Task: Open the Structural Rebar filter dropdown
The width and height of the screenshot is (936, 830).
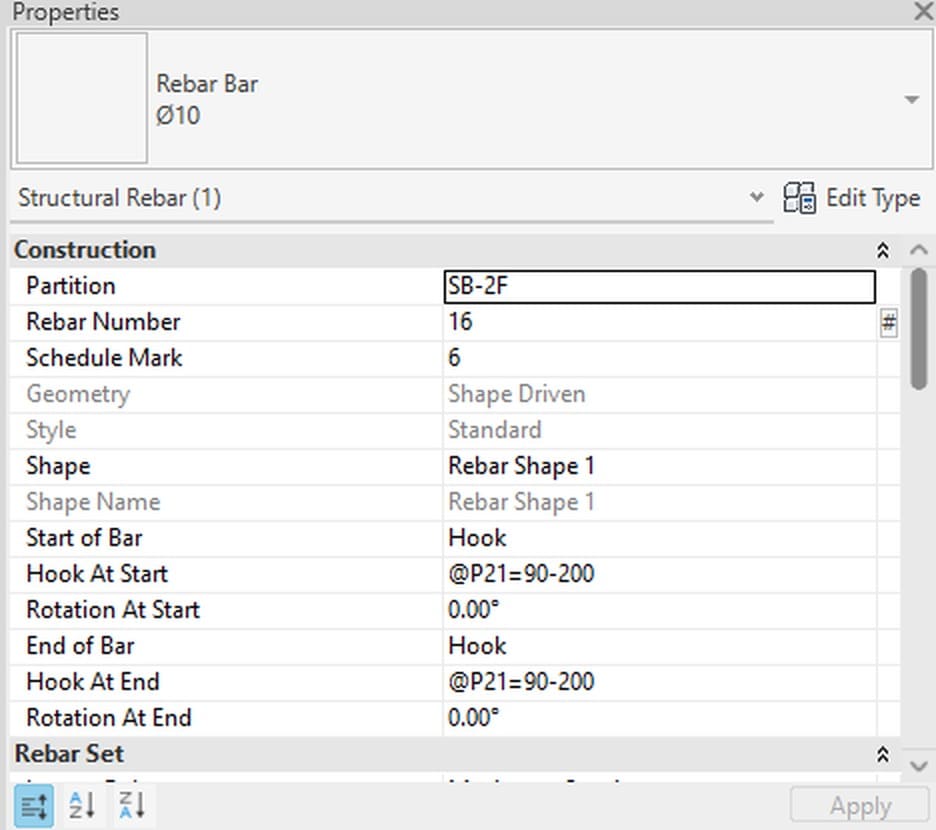Action: point(756,197)
